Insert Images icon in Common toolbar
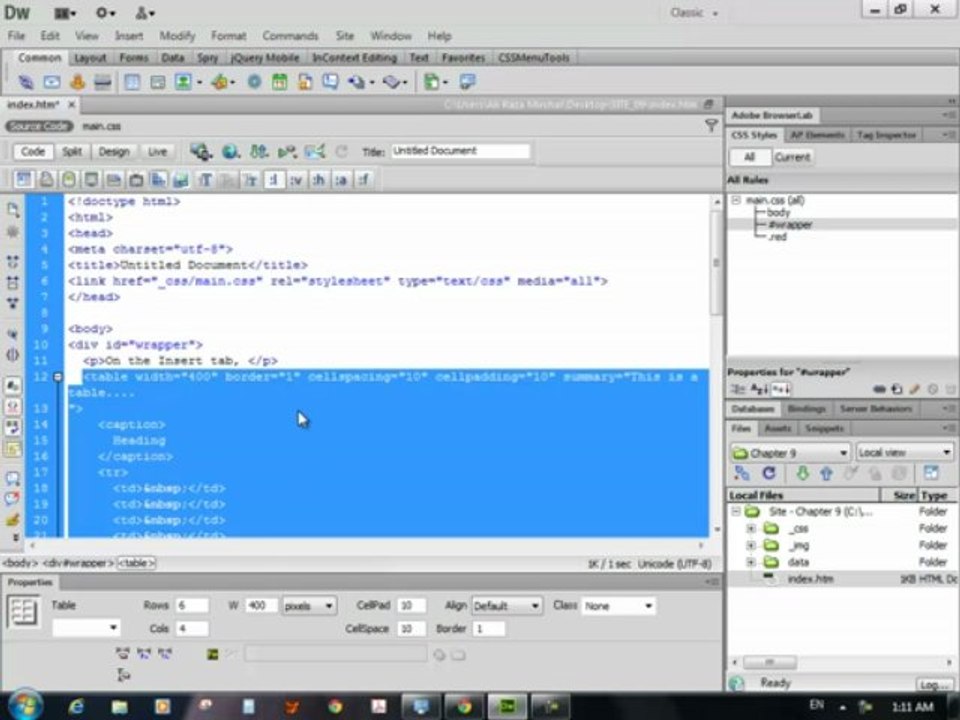960x720 pixels. point(183,81)
